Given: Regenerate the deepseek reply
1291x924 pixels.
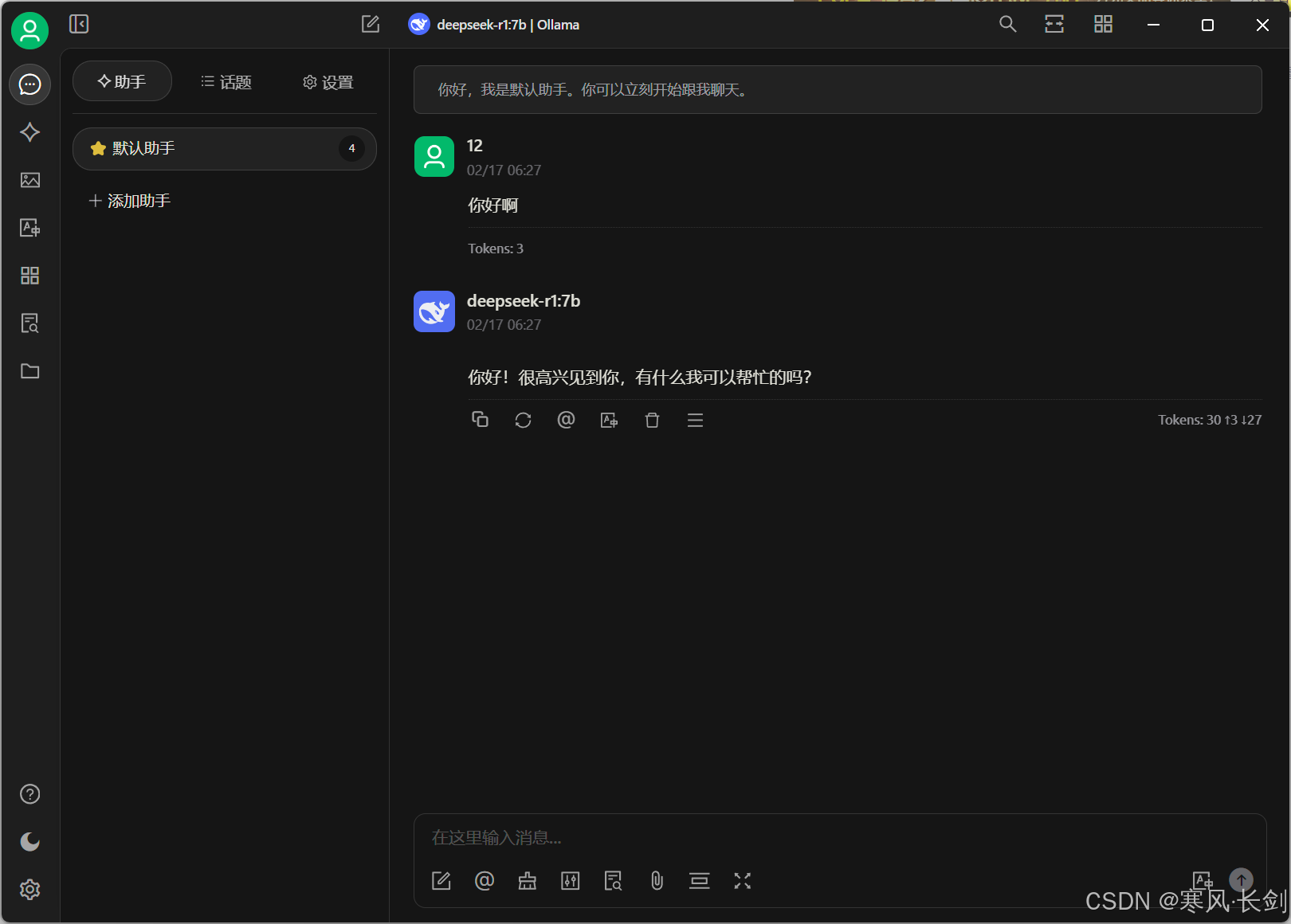Looking at the screenshot, I should [523, 420].
